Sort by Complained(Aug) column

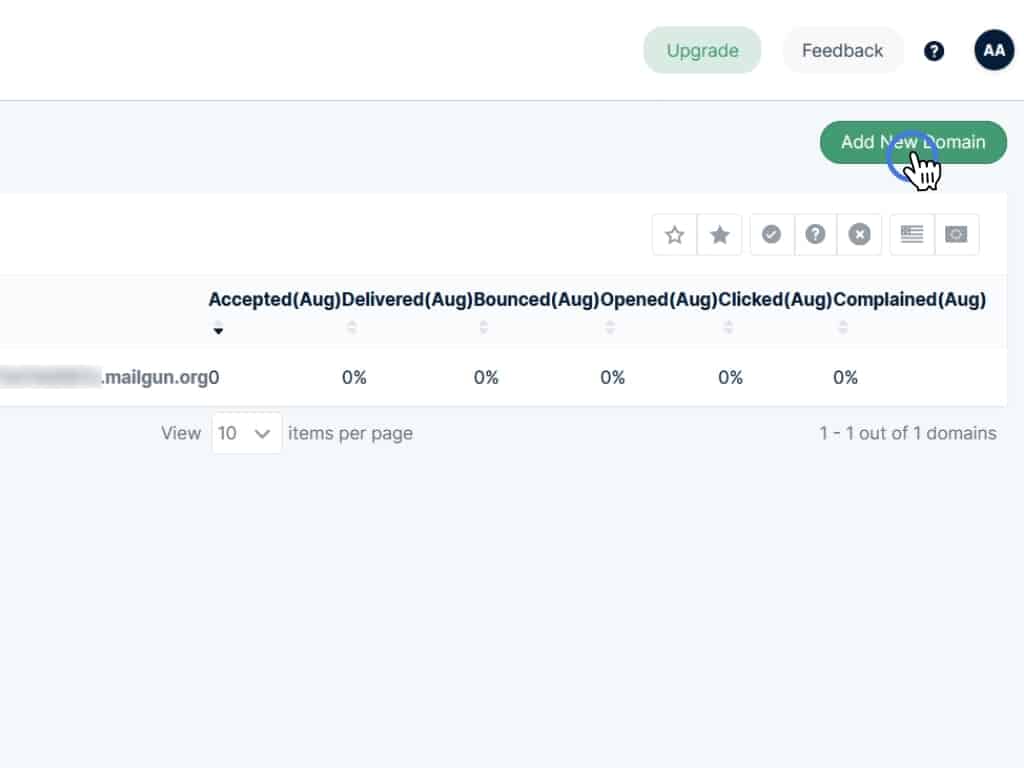pyautogui.click(x=843, y=327)
